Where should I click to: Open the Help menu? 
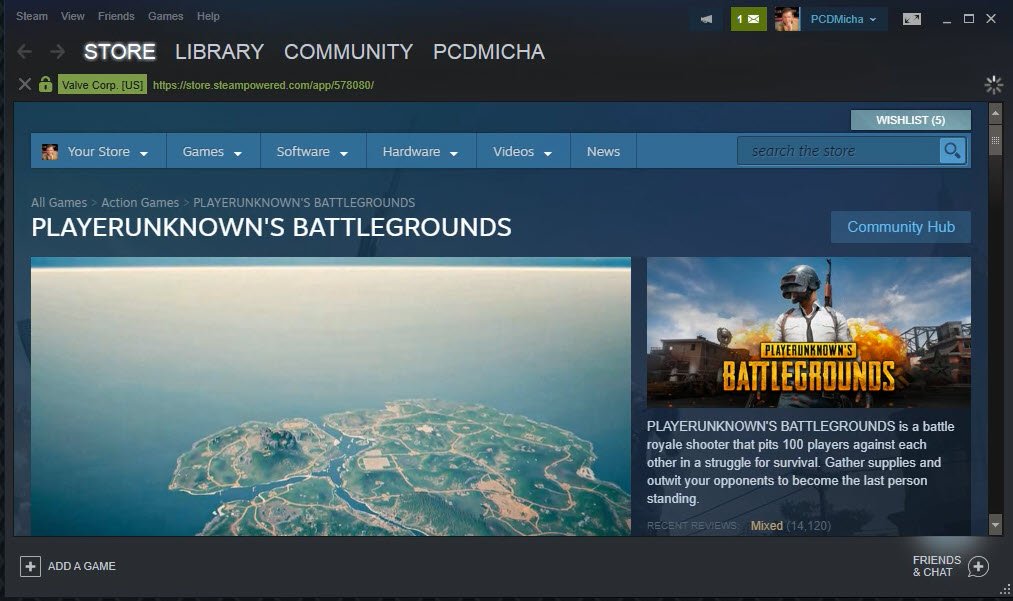[x=208, y=16]
